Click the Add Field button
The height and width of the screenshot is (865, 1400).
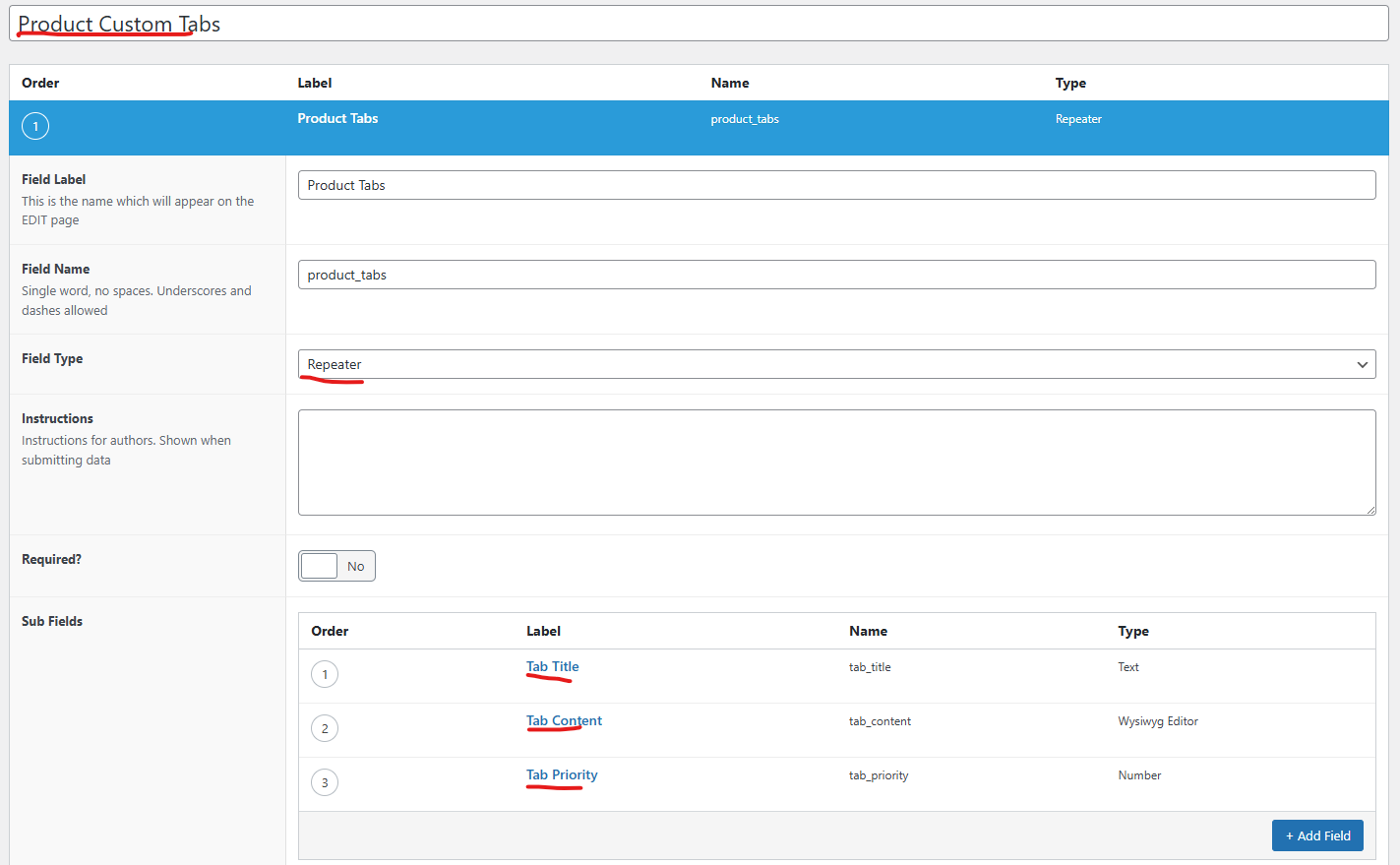(x=1316, y=835)
